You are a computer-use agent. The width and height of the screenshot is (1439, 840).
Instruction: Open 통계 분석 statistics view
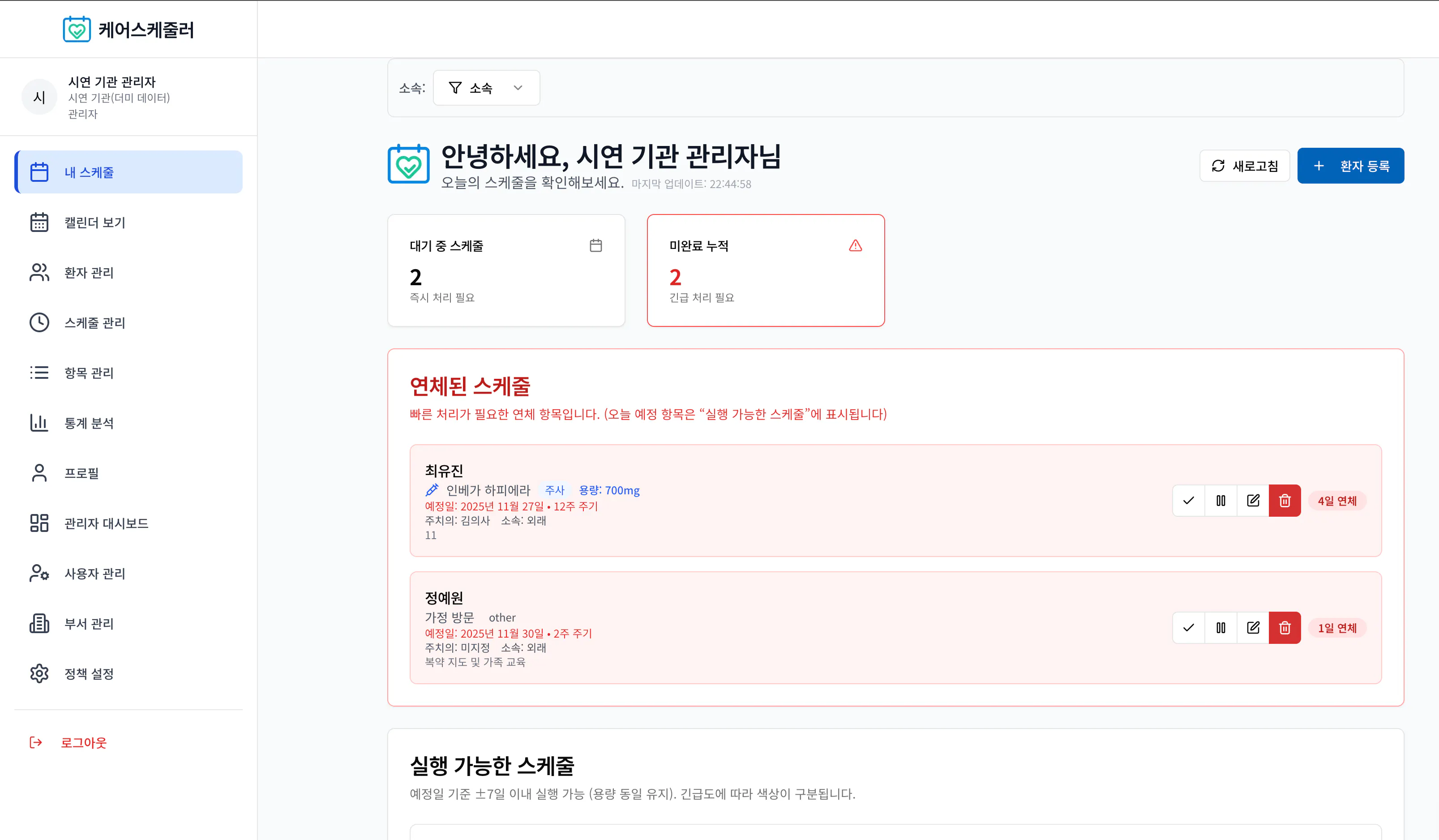[89, 423]
